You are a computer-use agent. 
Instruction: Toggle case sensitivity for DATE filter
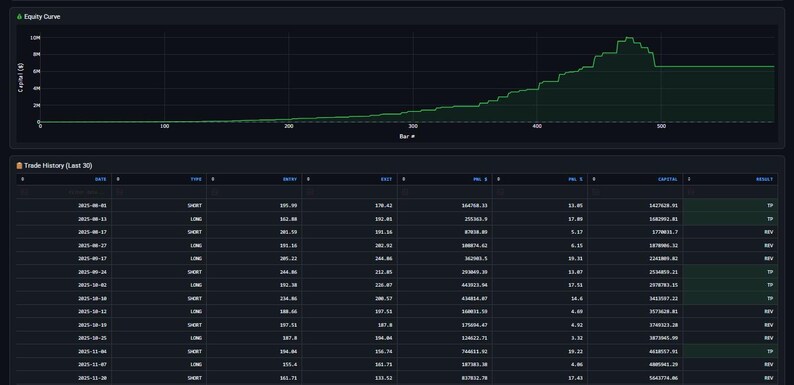click(x=23, y=192)
